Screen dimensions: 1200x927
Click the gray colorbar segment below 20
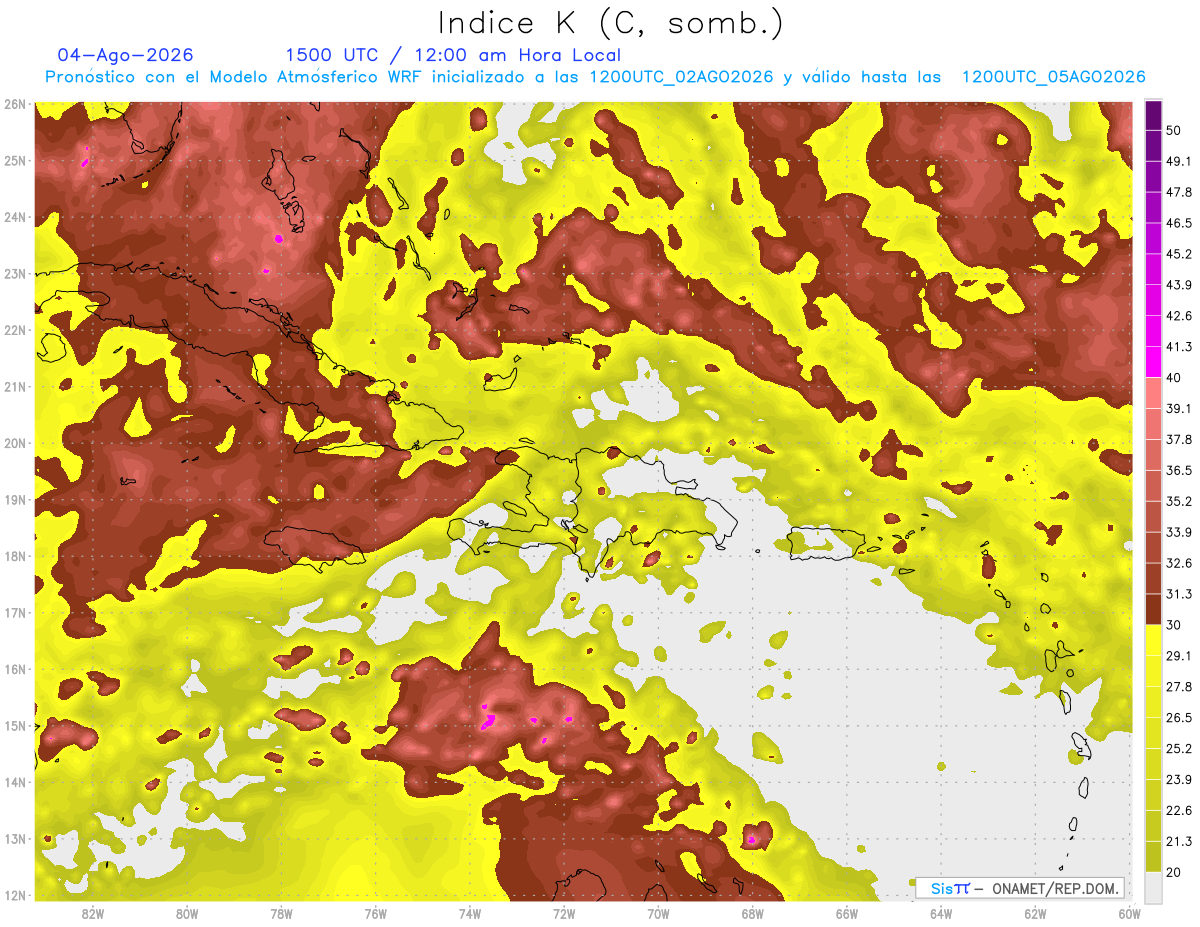click(x=1153, y=886)
